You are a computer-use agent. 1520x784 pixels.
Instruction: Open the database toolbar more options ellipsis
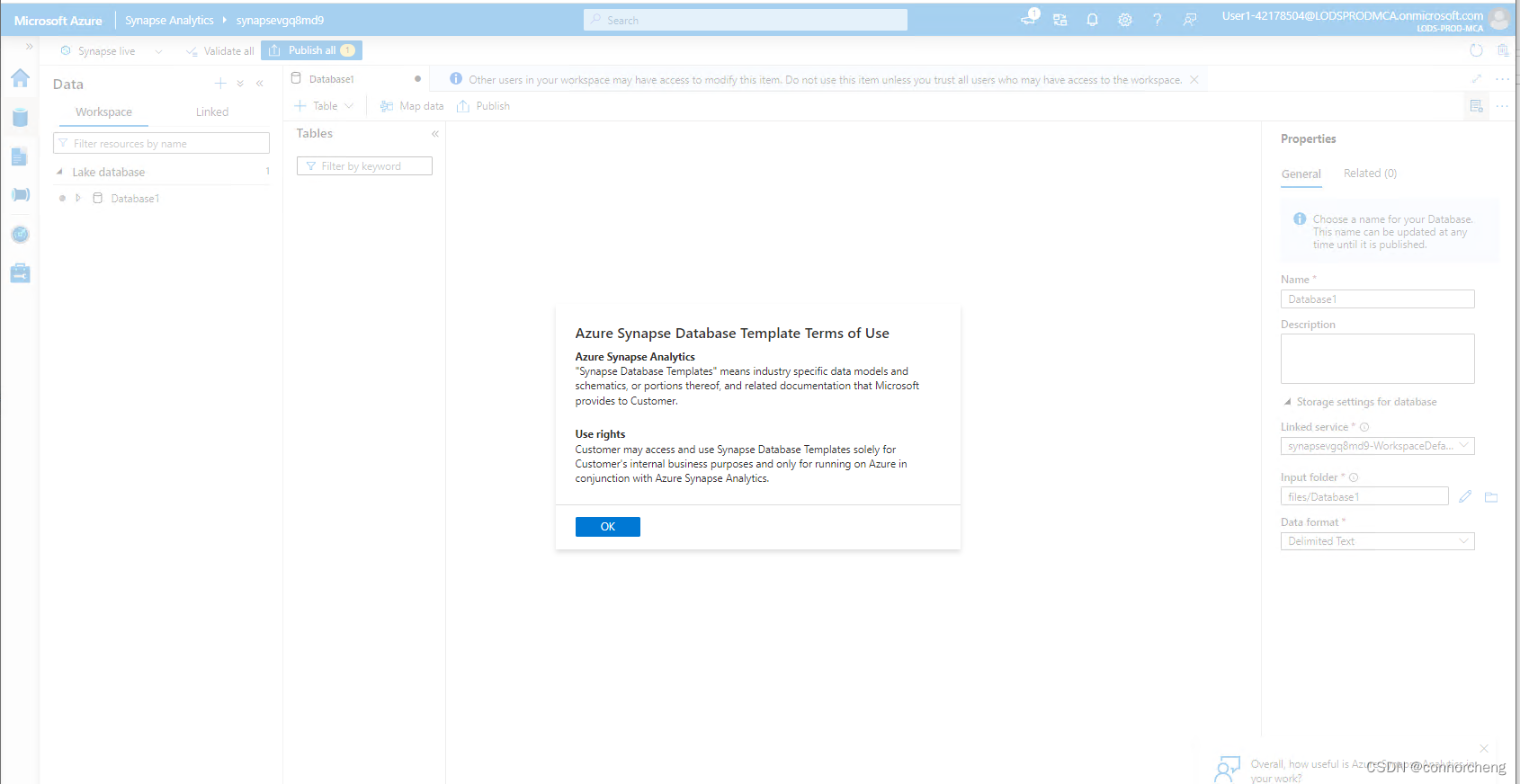(1502, 106)
